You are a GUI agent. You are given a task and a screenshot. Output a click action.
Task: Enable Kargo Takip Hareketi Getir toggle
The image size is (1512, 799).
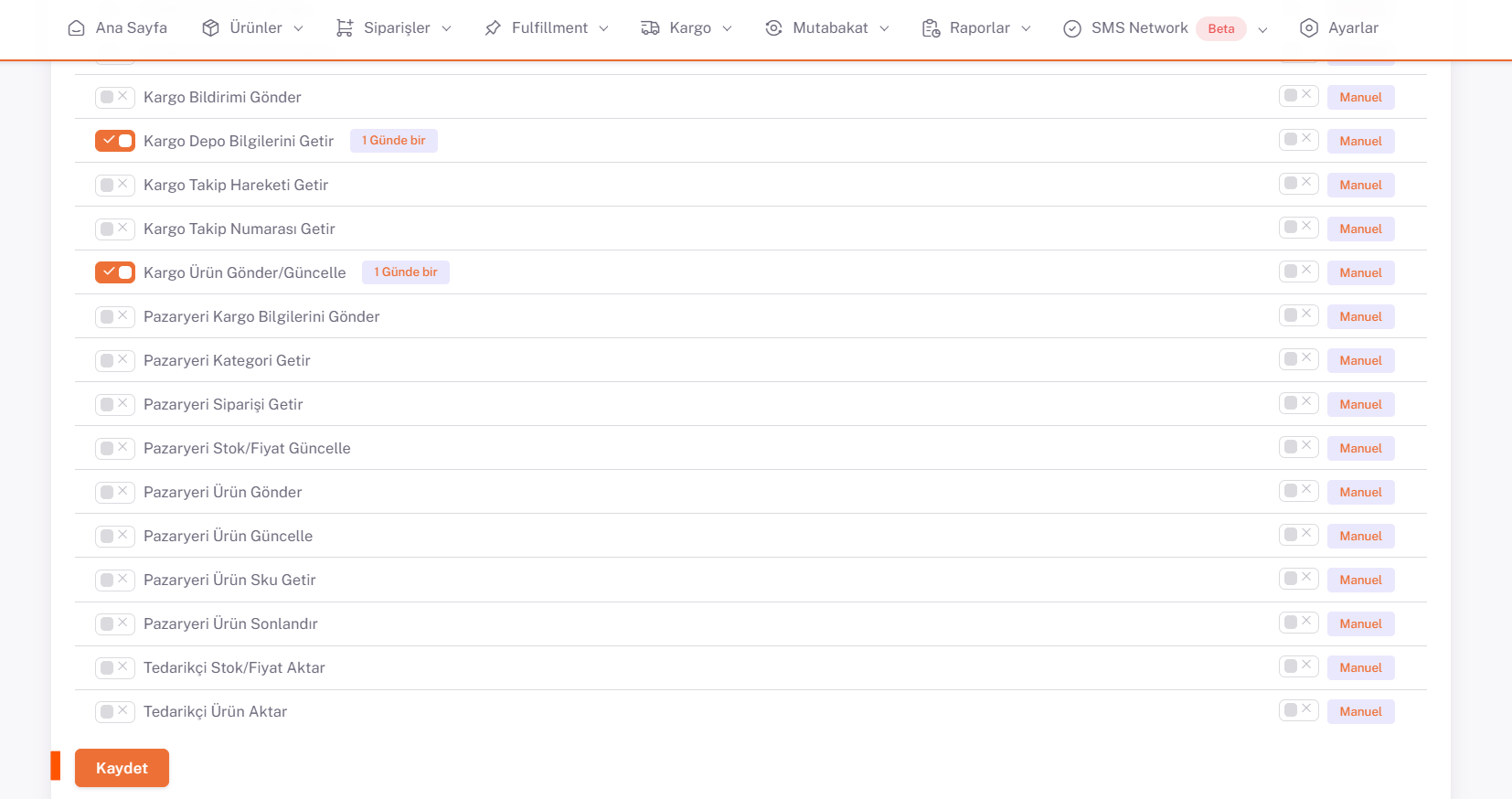(x=115, y=185)
